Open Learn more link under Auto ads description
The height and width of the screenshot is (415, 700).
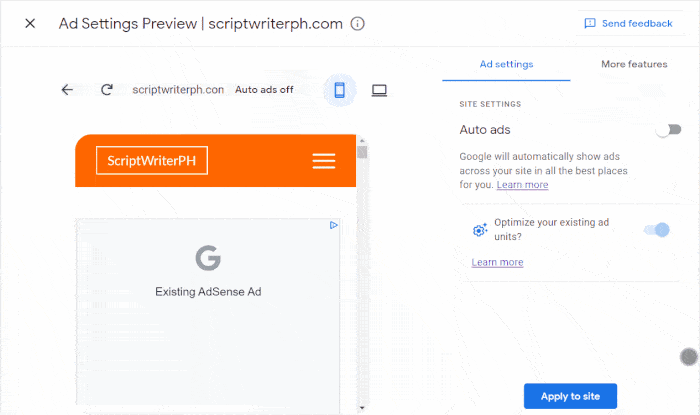522,185
